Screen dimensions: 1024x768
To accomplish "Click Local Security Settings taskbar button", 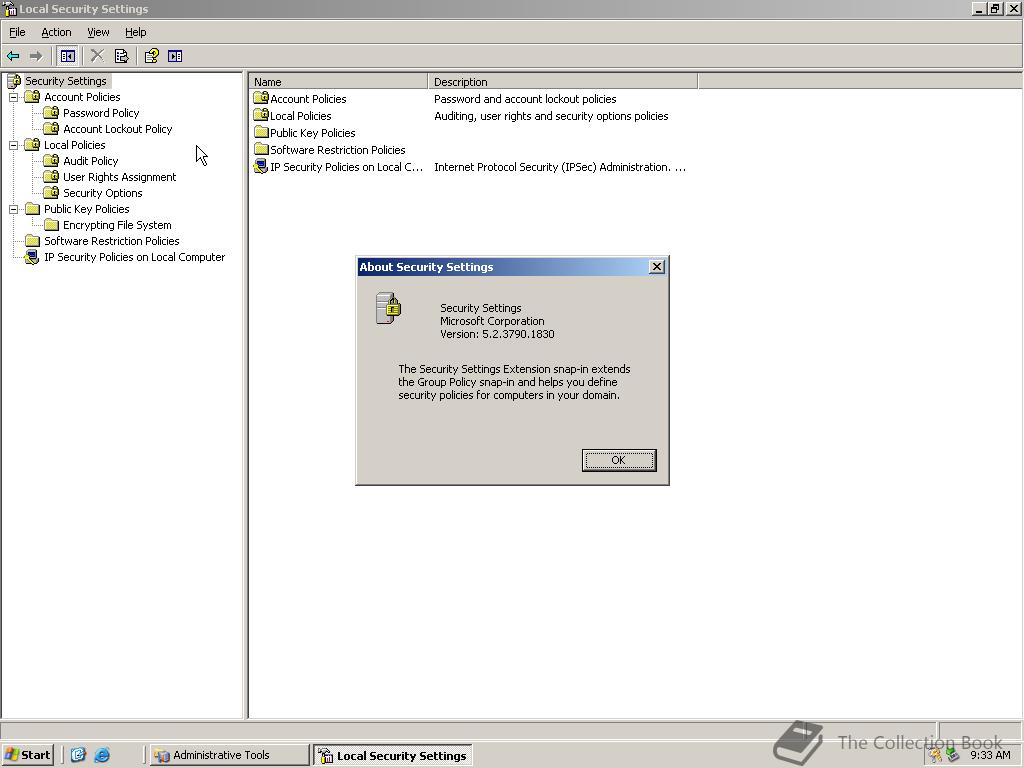I will click(x=392, y=756).
